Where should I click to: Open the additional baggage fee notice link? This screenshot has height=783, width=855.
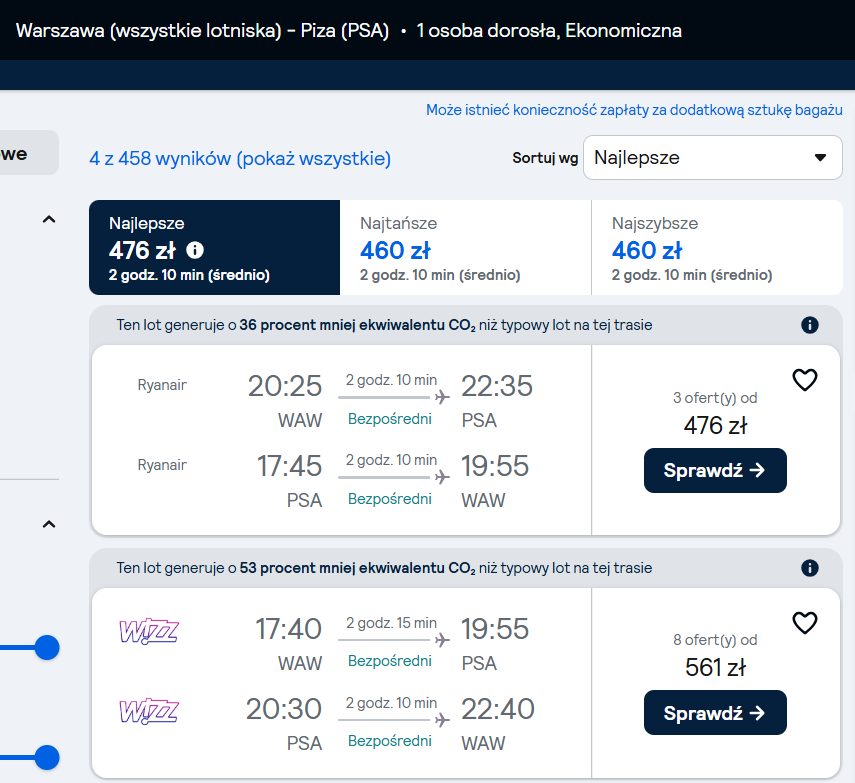click(634, 110)
